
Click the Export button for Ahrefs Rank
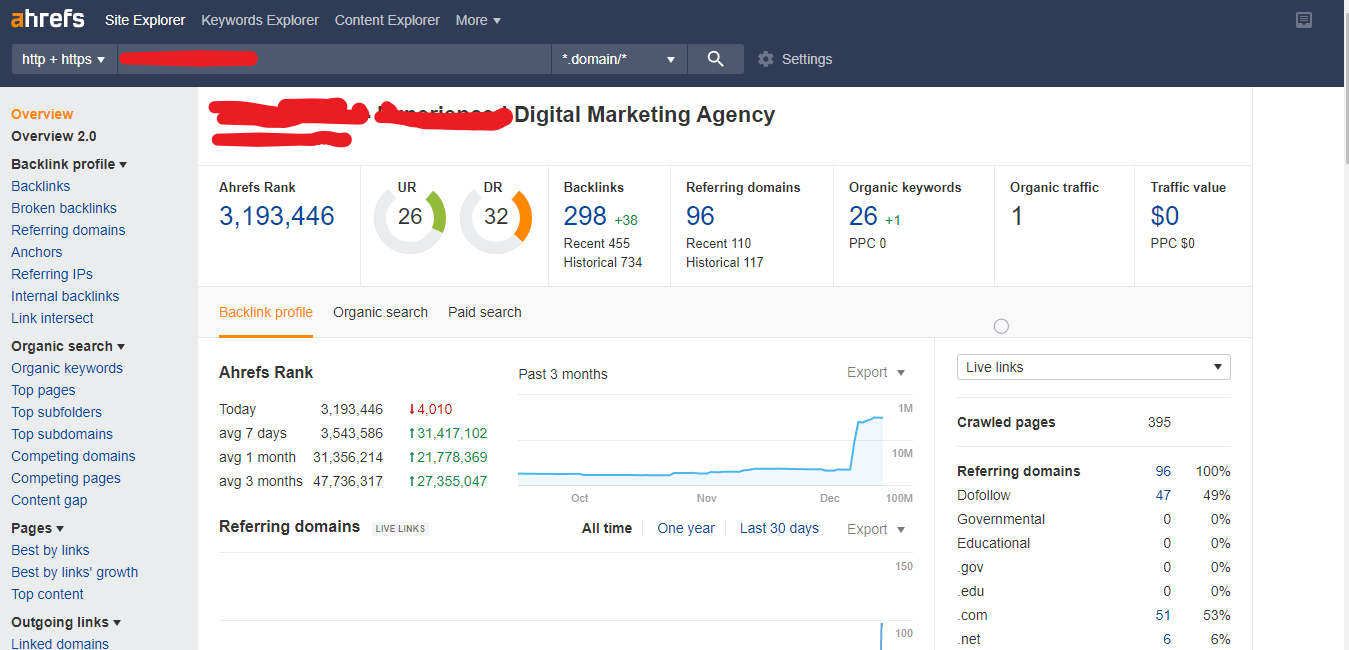(x=875, y=372)
